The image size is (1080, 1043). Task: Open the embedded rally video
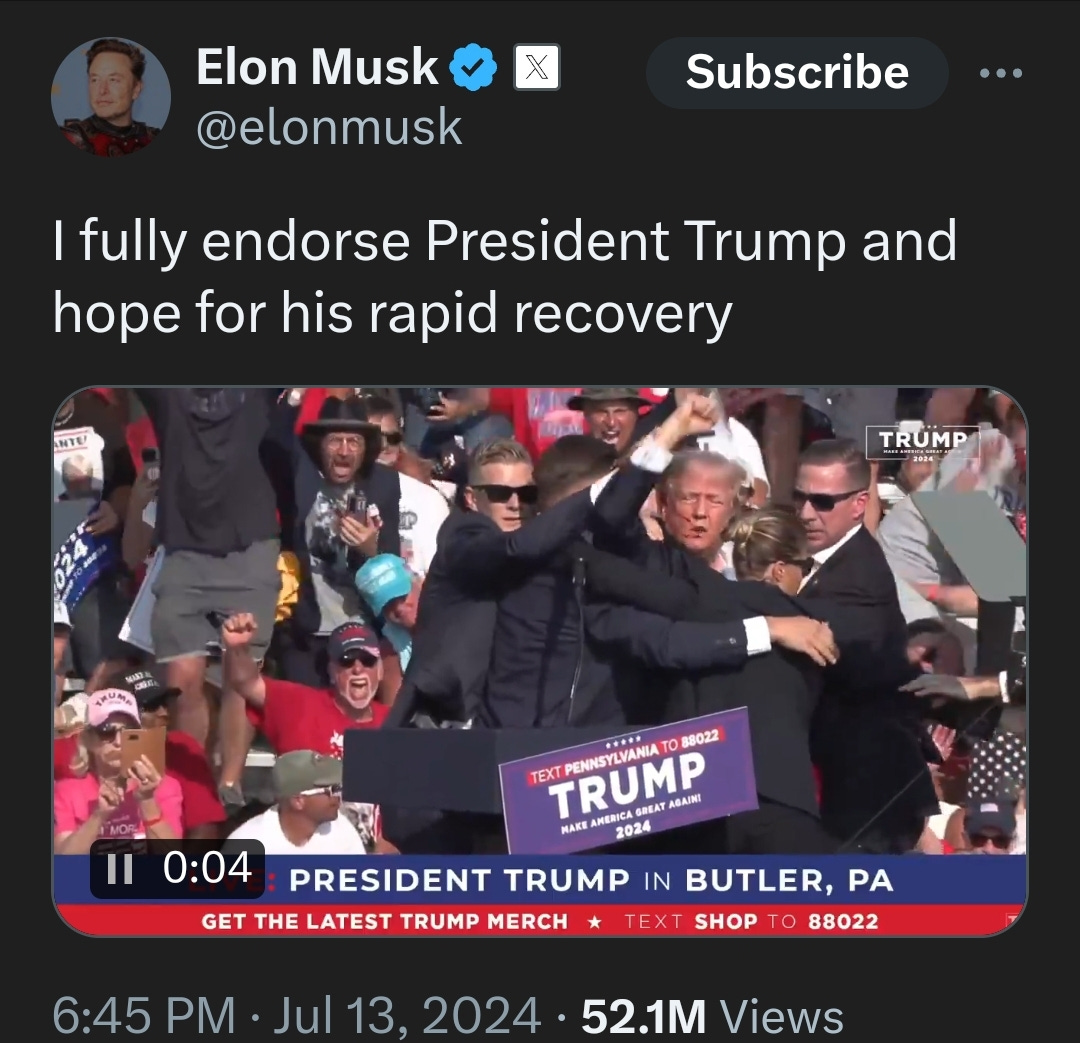coord(540,661)
